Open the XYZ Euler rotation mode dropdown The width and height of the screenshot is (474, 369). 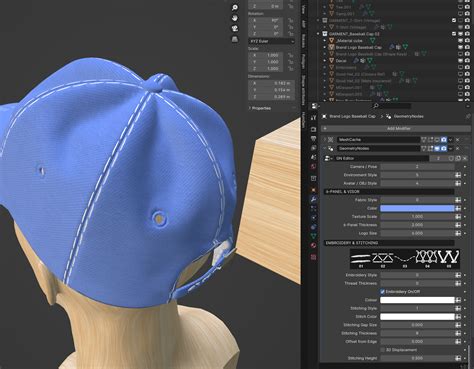pyautogui.click(x=271, y=41)
